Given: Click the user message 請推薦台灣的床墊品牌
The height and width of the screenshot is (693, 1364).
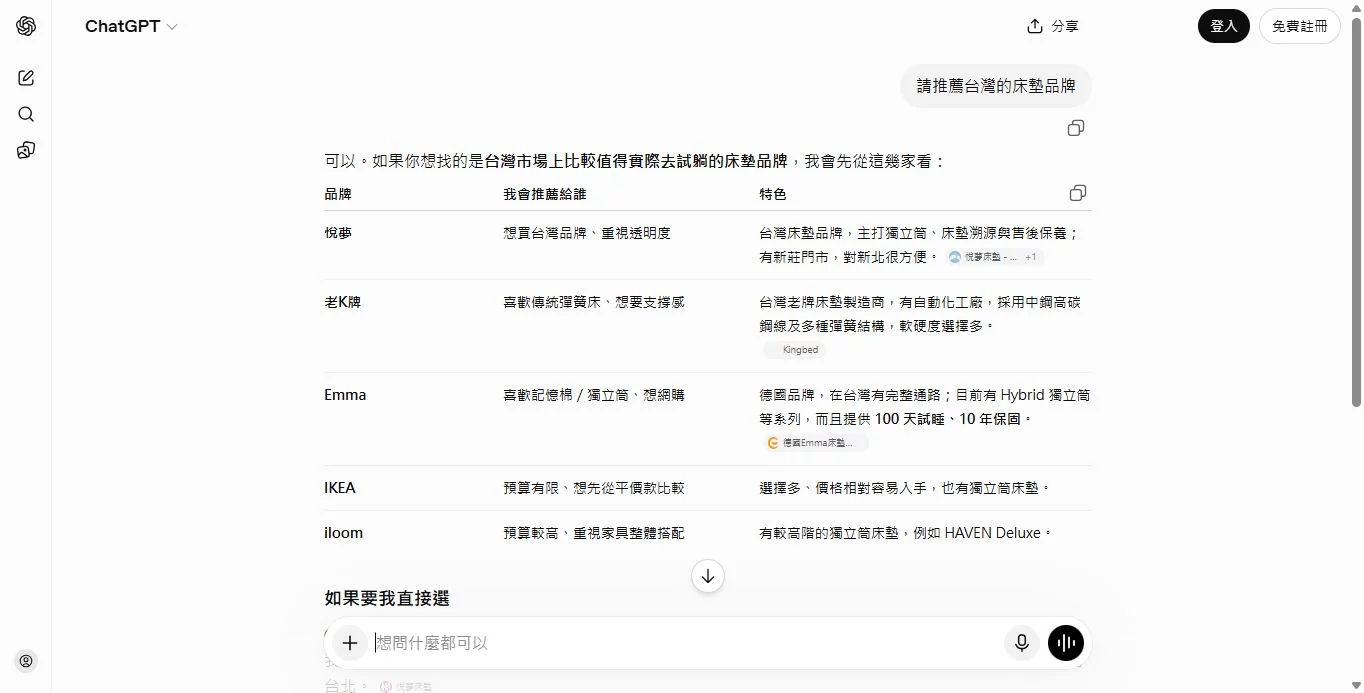Looking at the screenshot, I should (x=996, y=86).
